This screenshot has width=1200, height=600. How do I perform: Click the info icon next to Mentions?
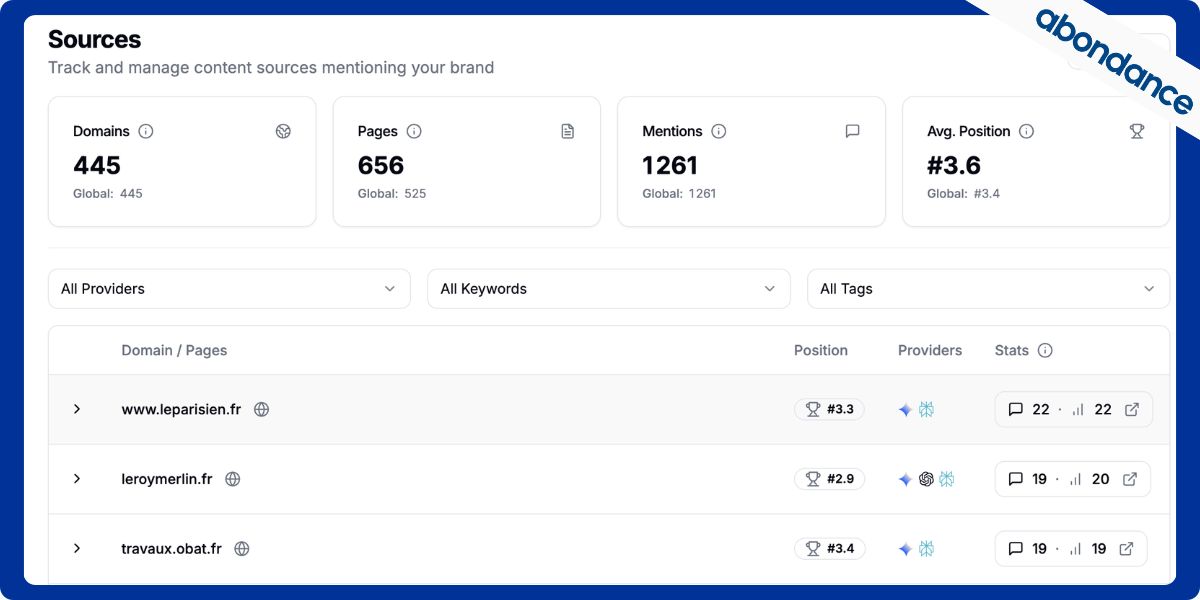(719, 131)
